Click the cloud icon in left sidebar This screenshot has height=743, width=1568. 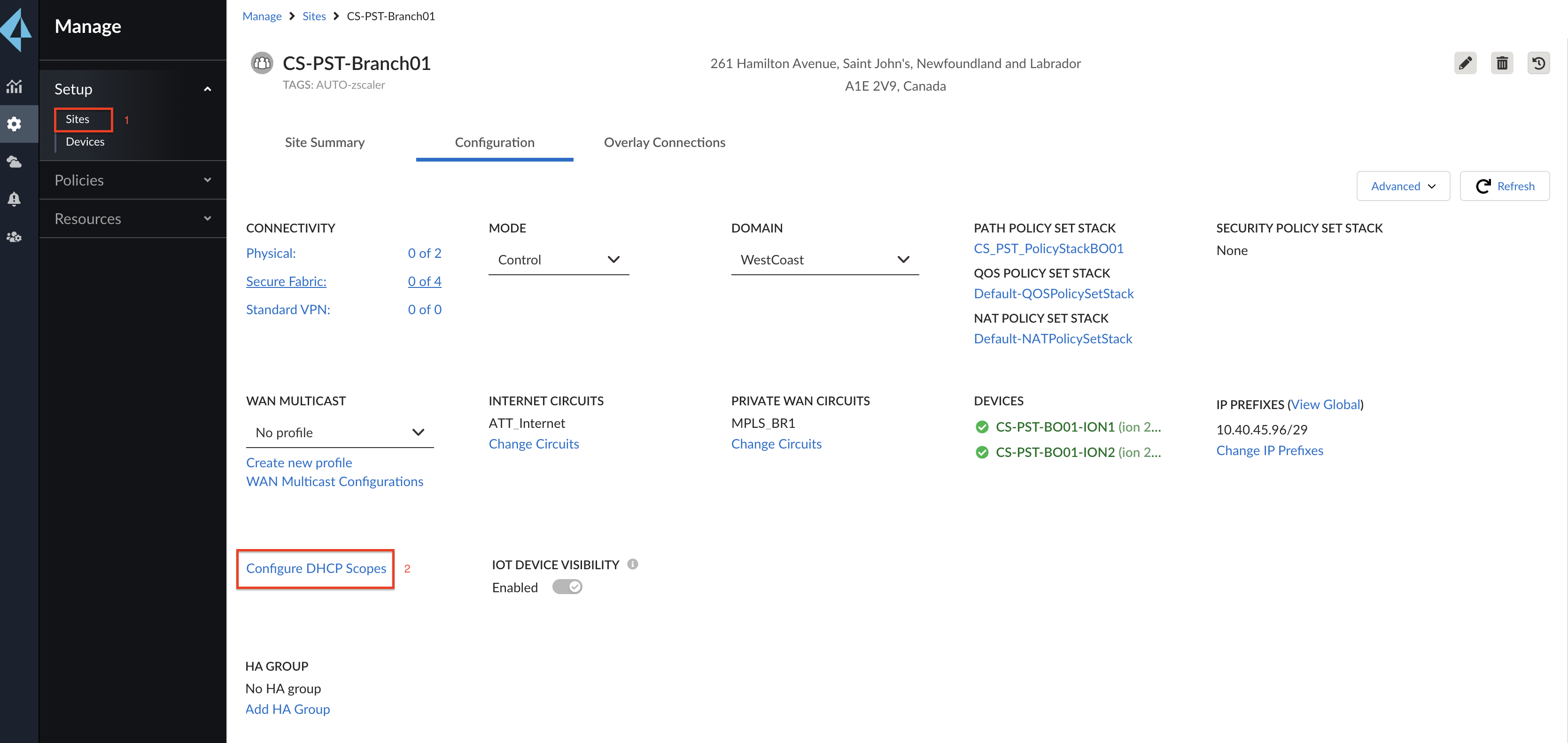pos(14,162)
